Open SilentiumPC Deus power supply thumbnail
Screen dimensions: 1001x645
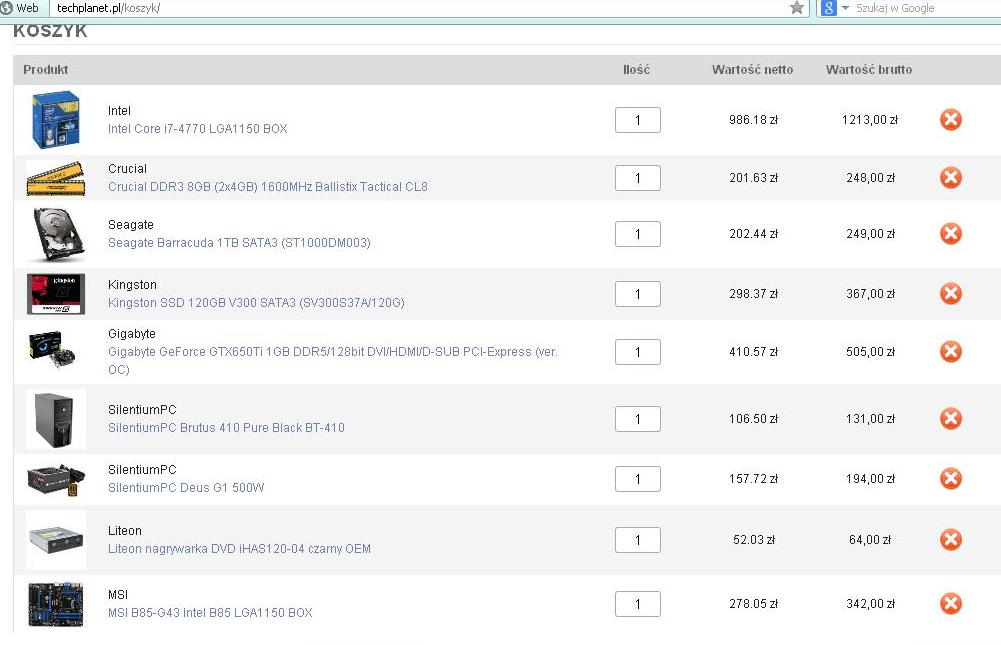pos(56,480)
